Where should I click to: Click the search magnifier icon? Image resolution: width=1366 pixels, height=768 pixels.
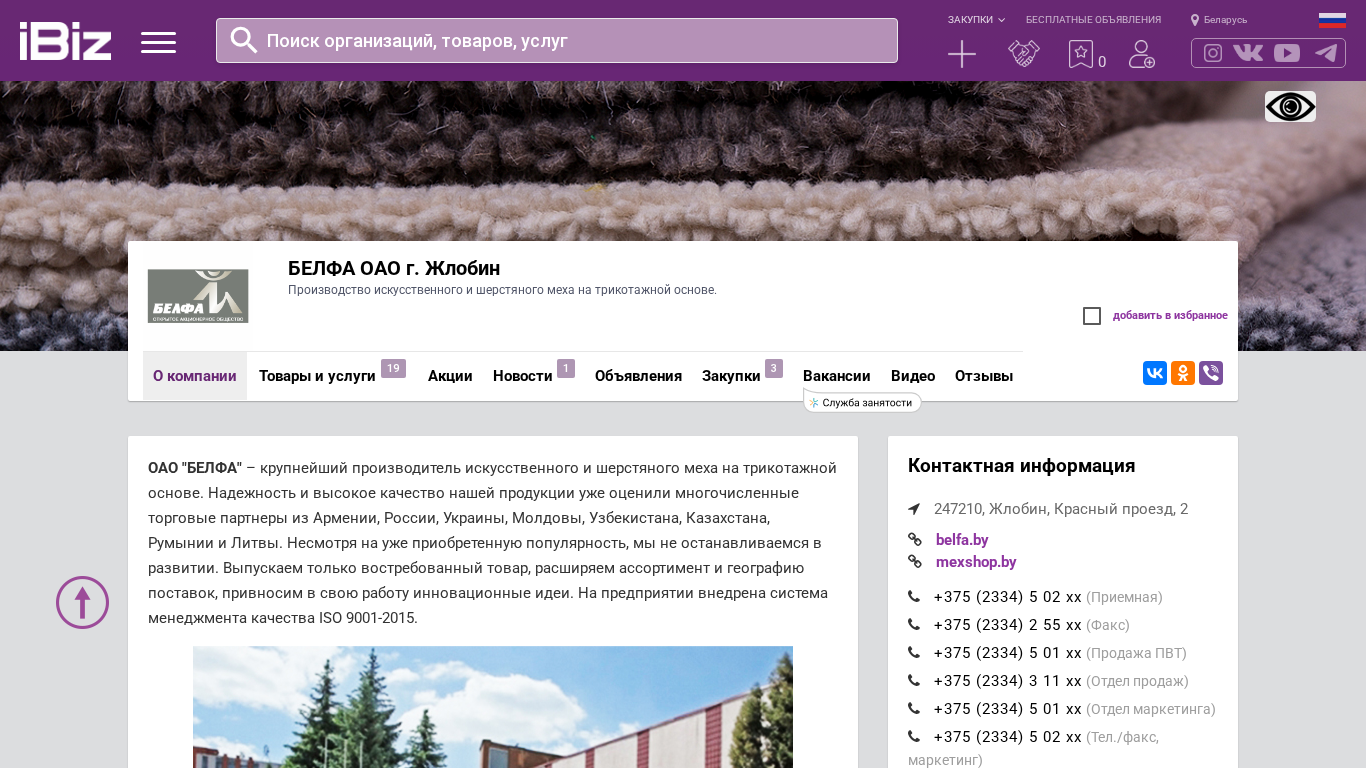point(244,40)
